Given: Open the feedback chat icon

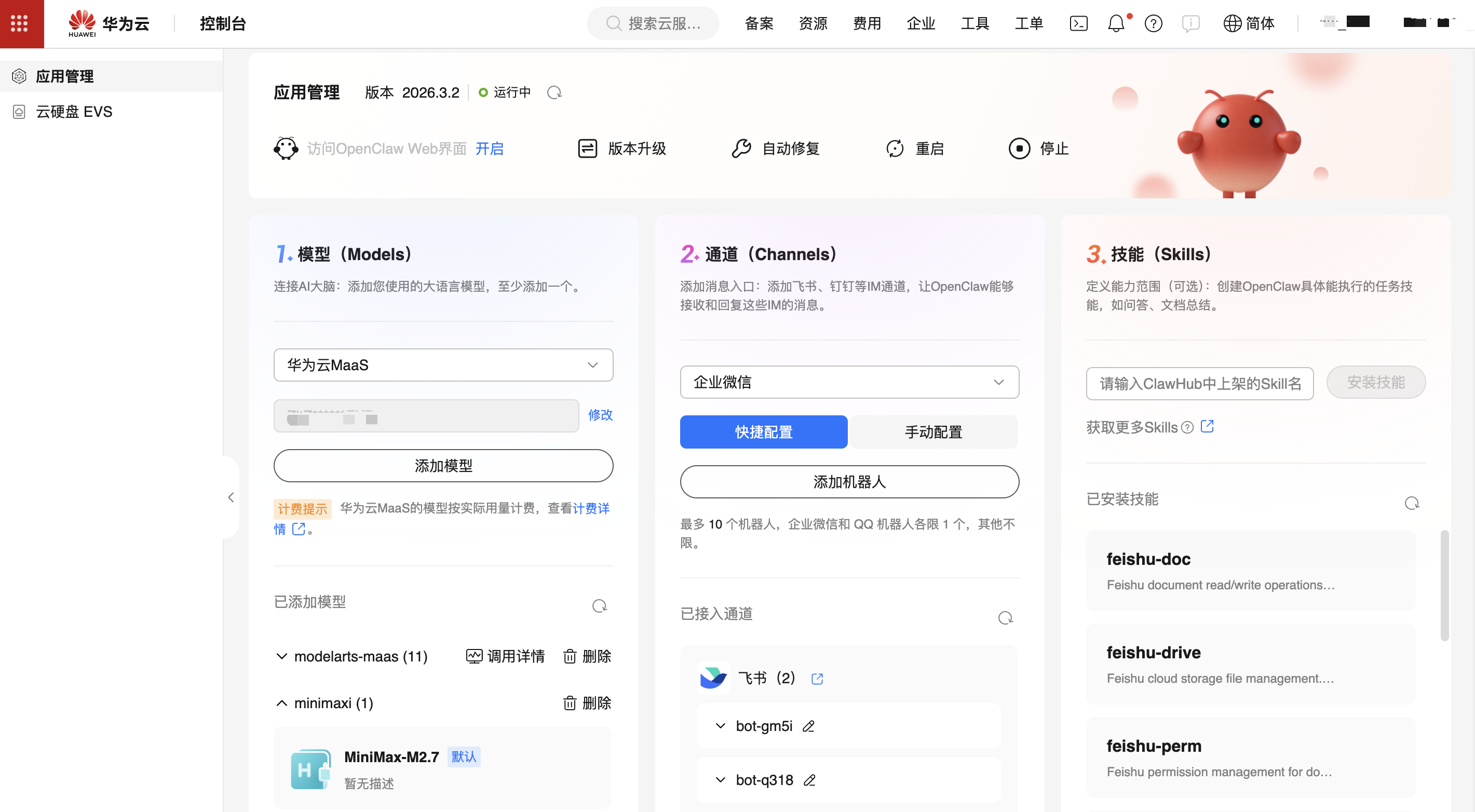Looking at the screenshot, I should tap(1190, 23).
